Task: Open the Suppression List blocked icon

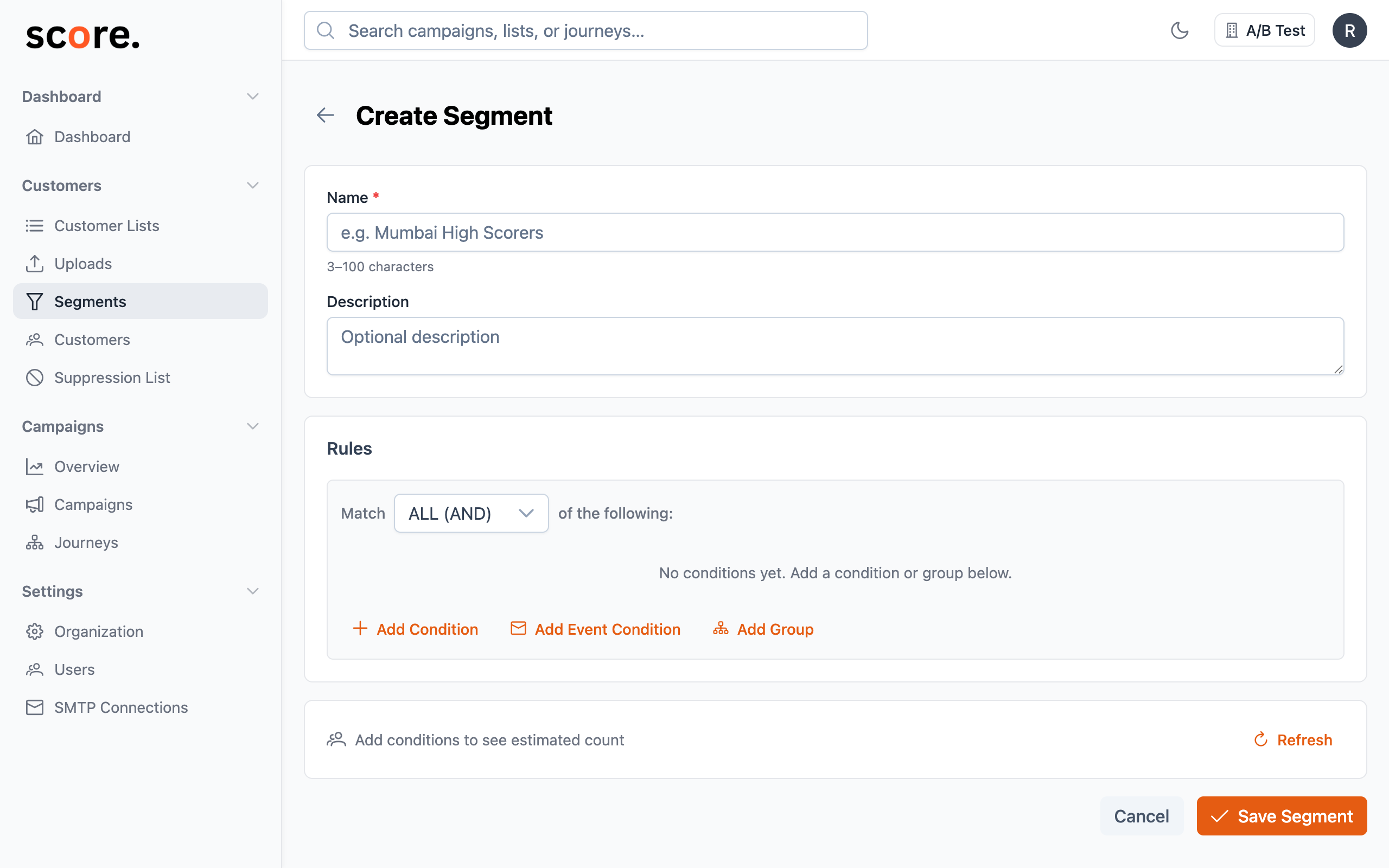Action: tap(34, 377)
